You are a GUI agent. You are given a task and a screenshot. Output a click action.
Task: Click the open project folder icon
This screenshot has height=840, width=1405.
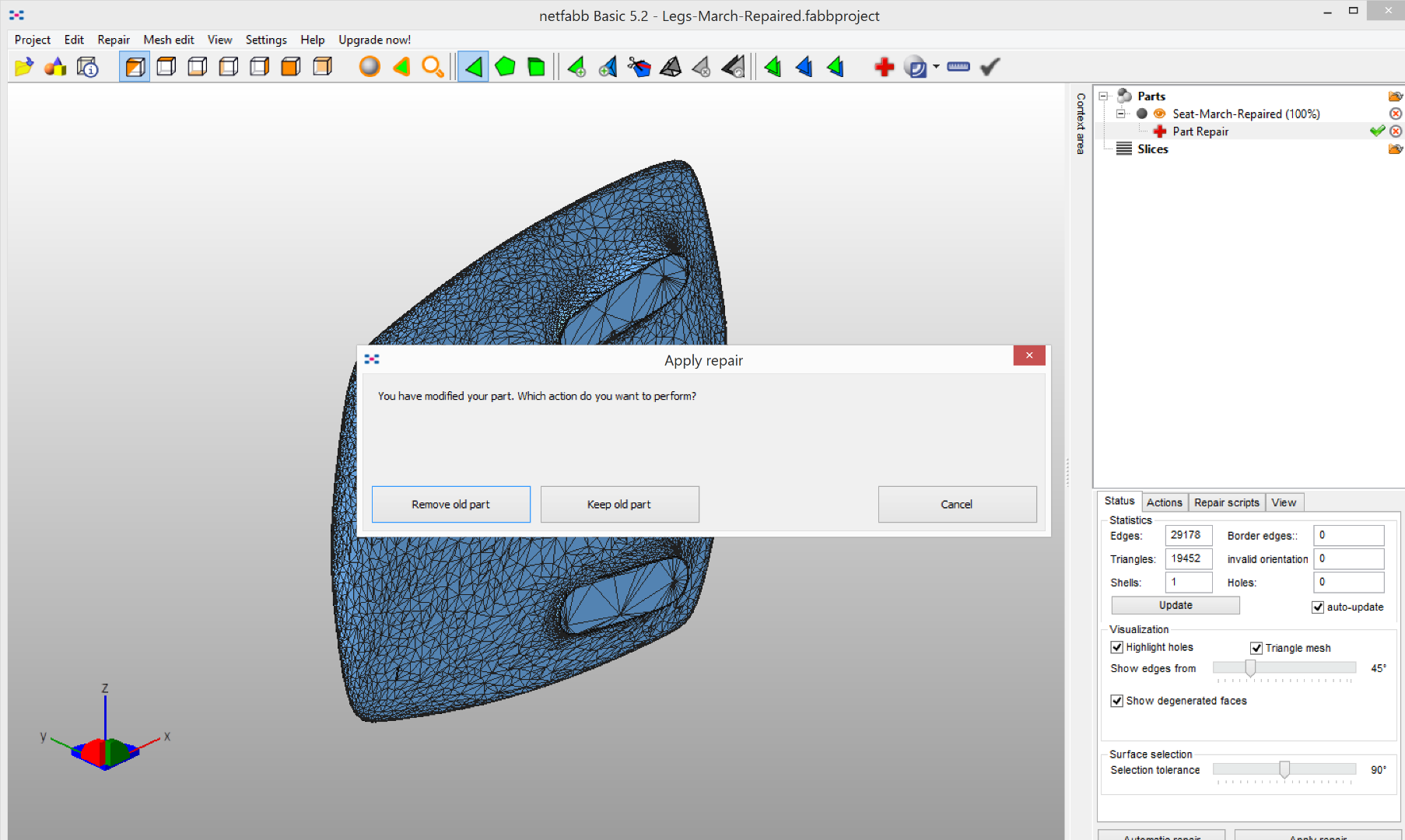click(24, 67)
